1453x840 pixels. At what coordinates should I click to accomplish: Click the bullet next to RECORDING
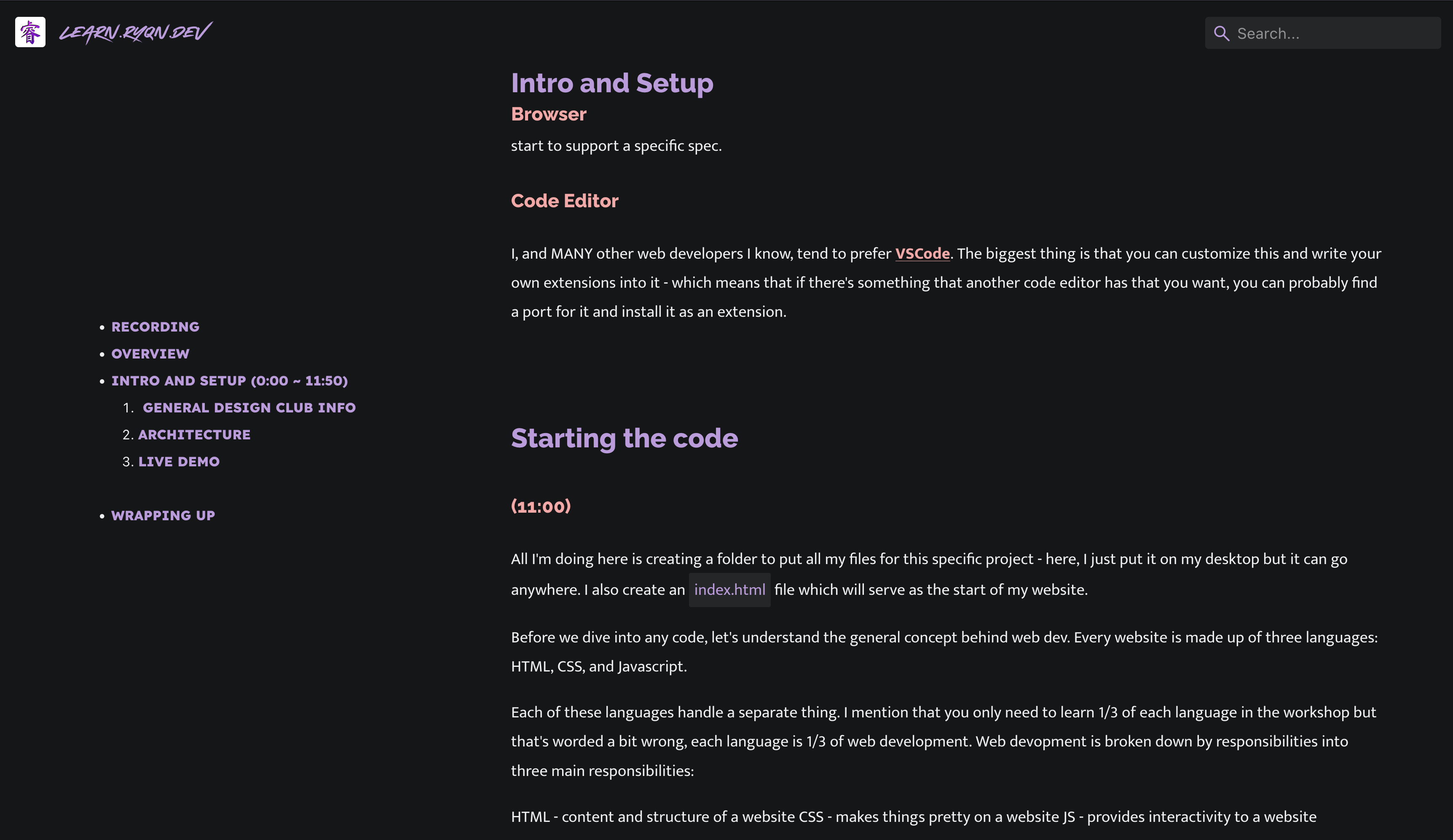tap(103, 327)
